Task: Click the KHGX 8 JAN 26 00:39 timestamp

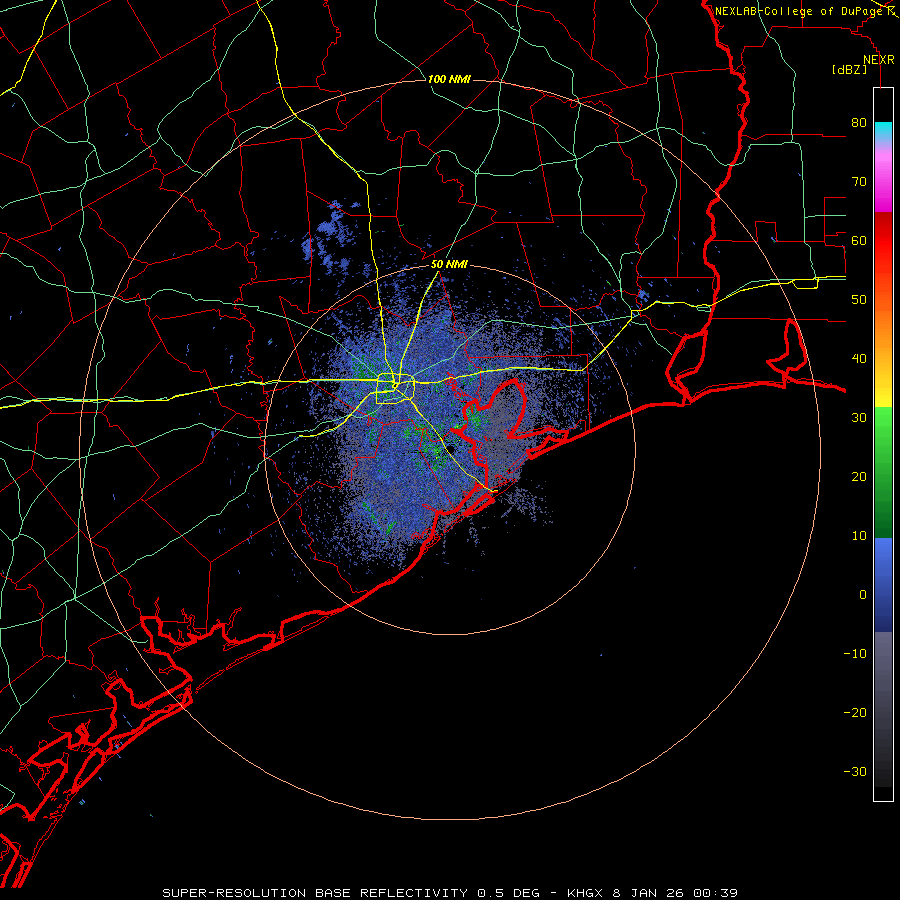Action: pos(652,893)
